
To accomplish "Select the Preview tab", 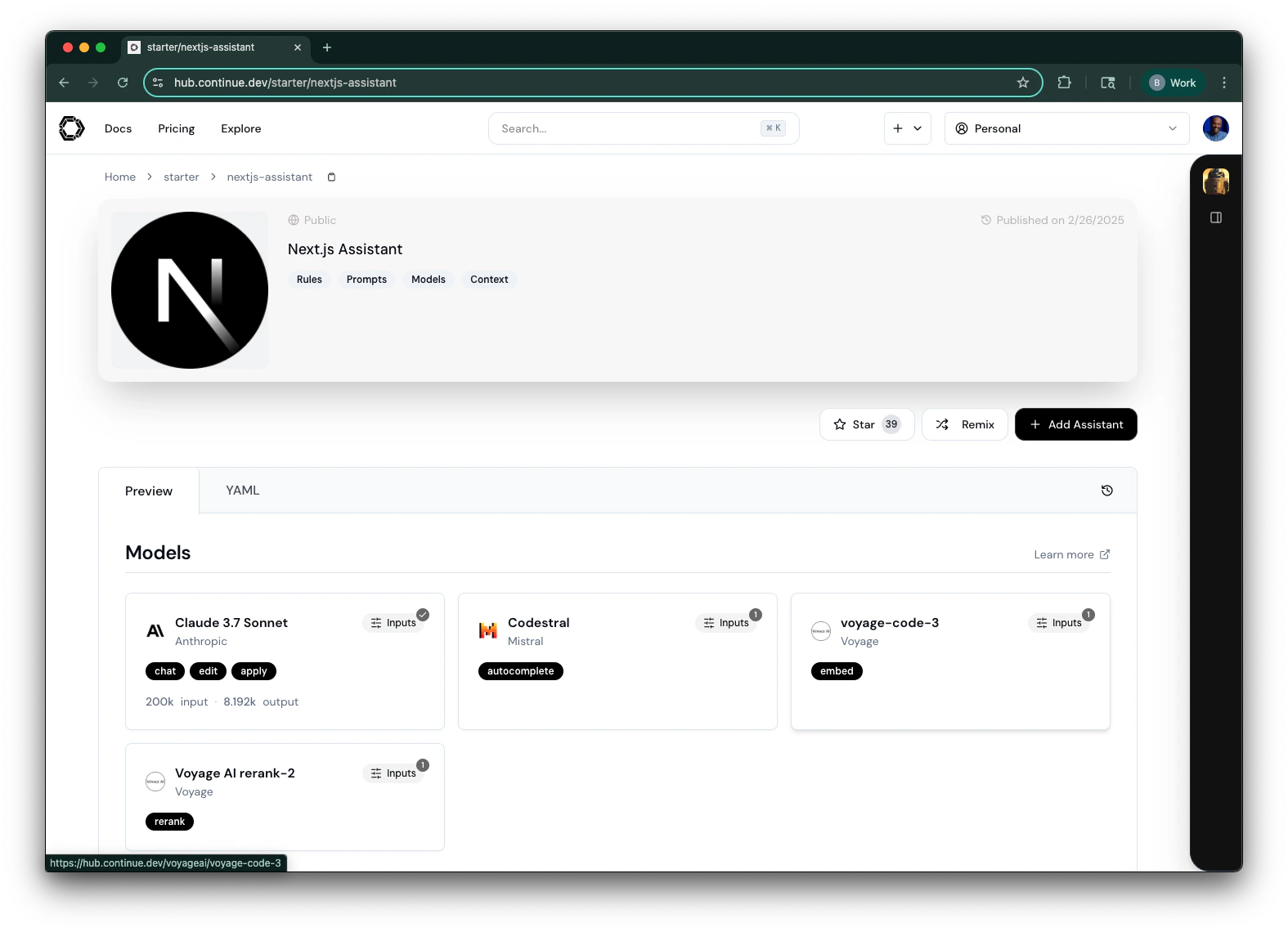I will tap(149, 491).
